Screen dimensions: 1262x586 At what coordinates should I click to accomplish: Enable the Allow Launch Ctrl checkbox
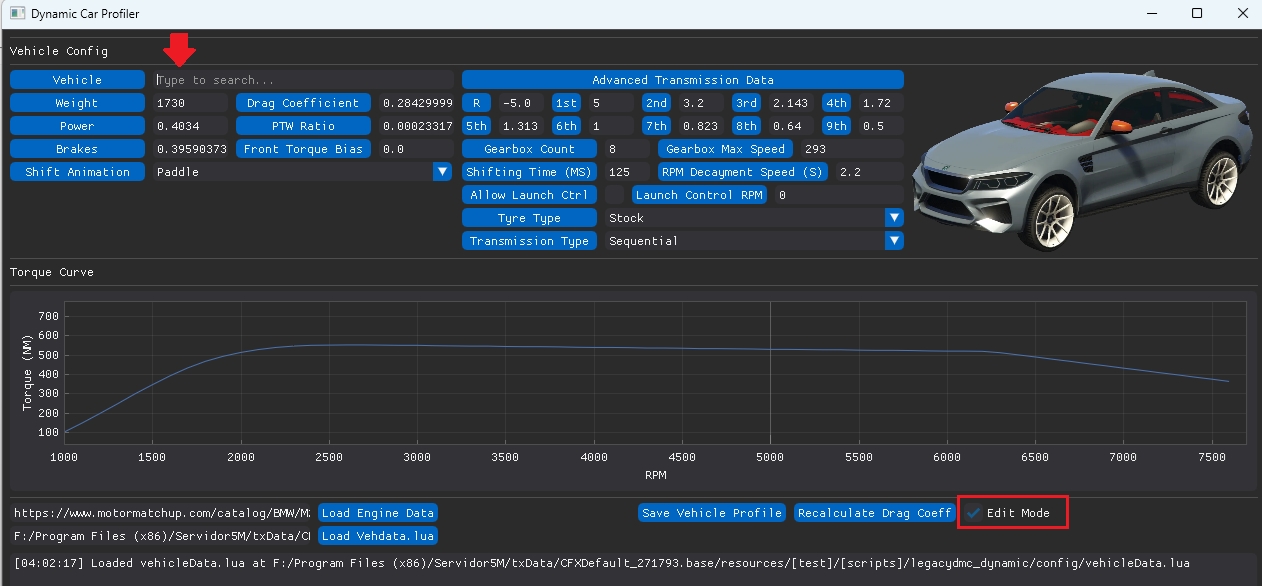pyautogui.click(x=614, y=195)
